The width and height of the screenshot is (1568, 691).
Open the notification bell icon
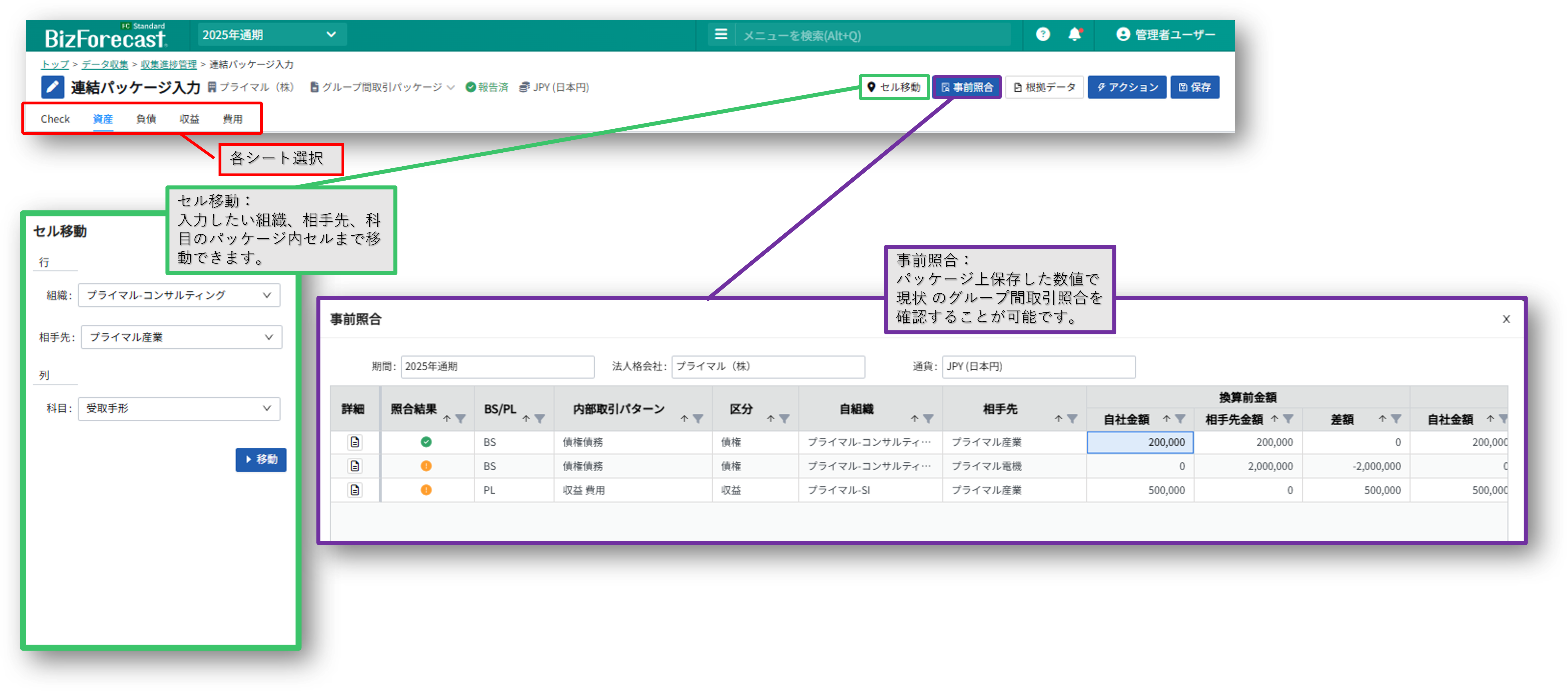pos(1074,35)
